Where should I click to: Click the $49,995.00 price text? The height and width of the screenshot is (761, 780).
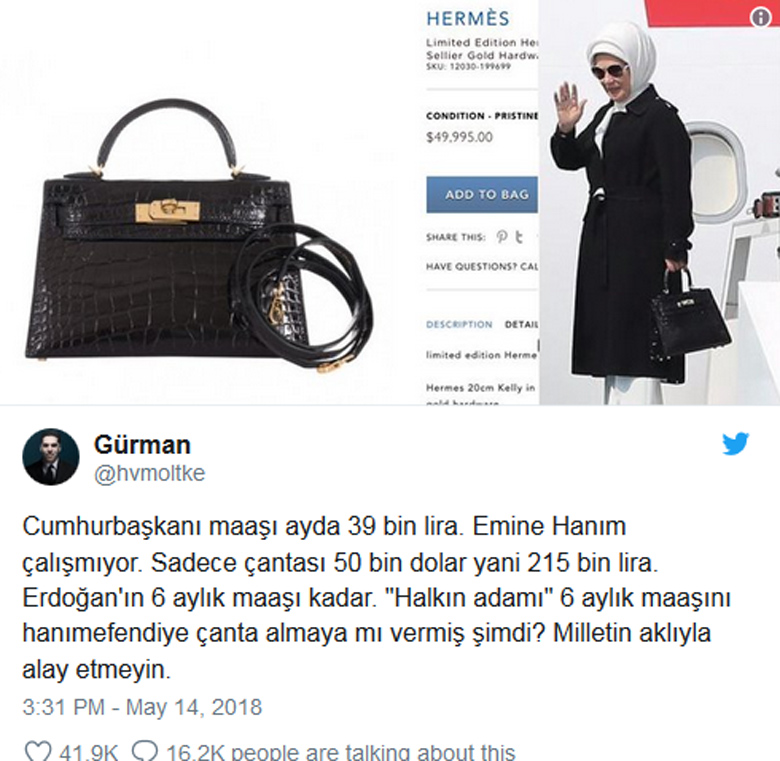[459, 137]
